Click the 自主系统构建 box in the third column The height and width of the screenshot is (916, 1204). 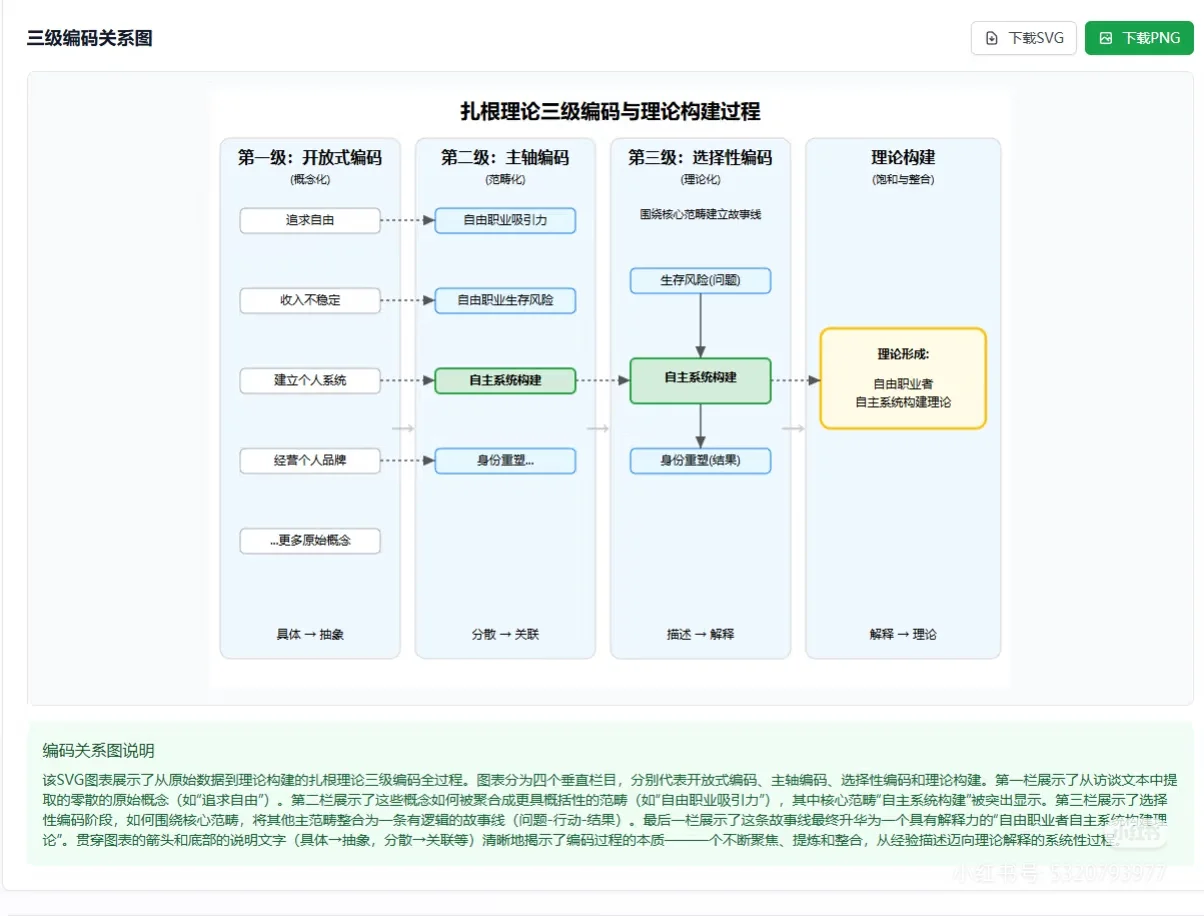(700, 380)
